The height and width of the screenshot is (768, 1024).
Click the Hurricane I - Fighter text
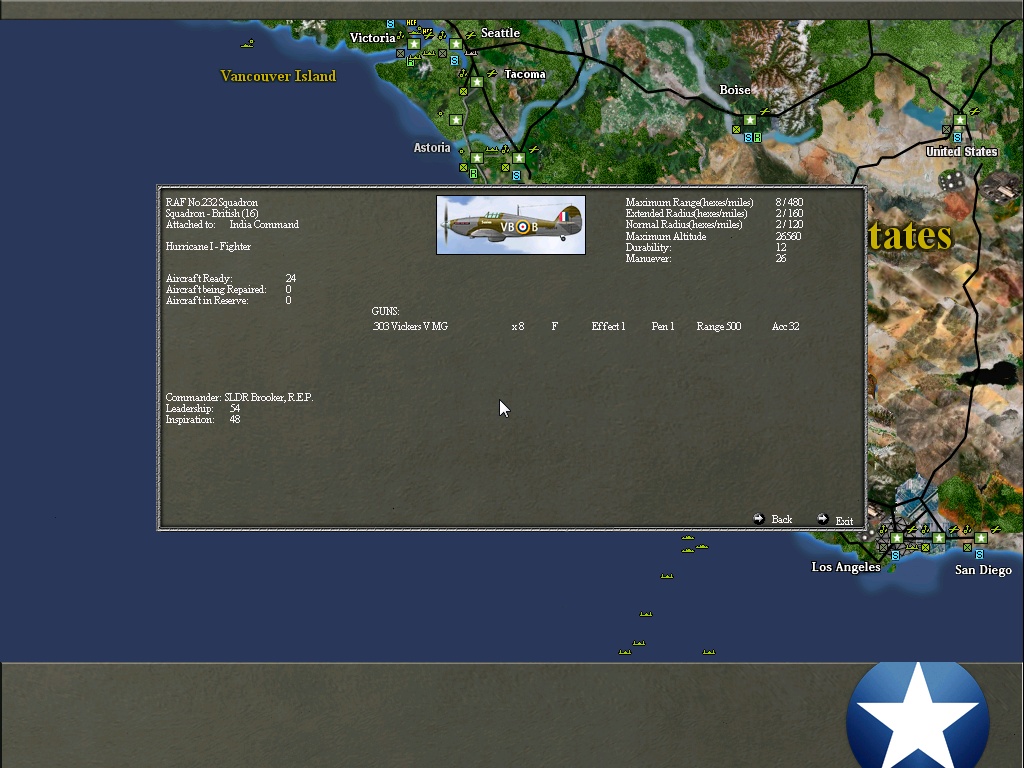[x=208, y=246]
